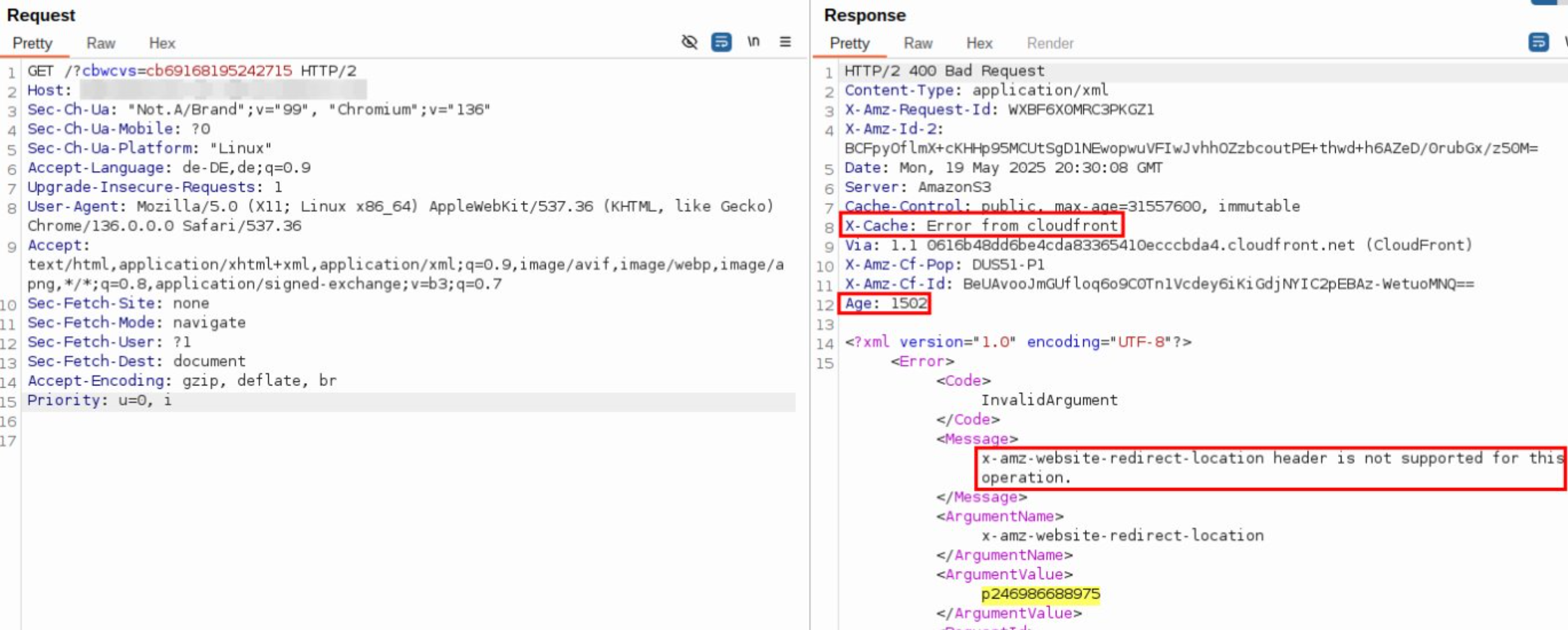The image size is (1568, 630).
Task: Click the Date header in Response
Action: tap(1003, 167)
